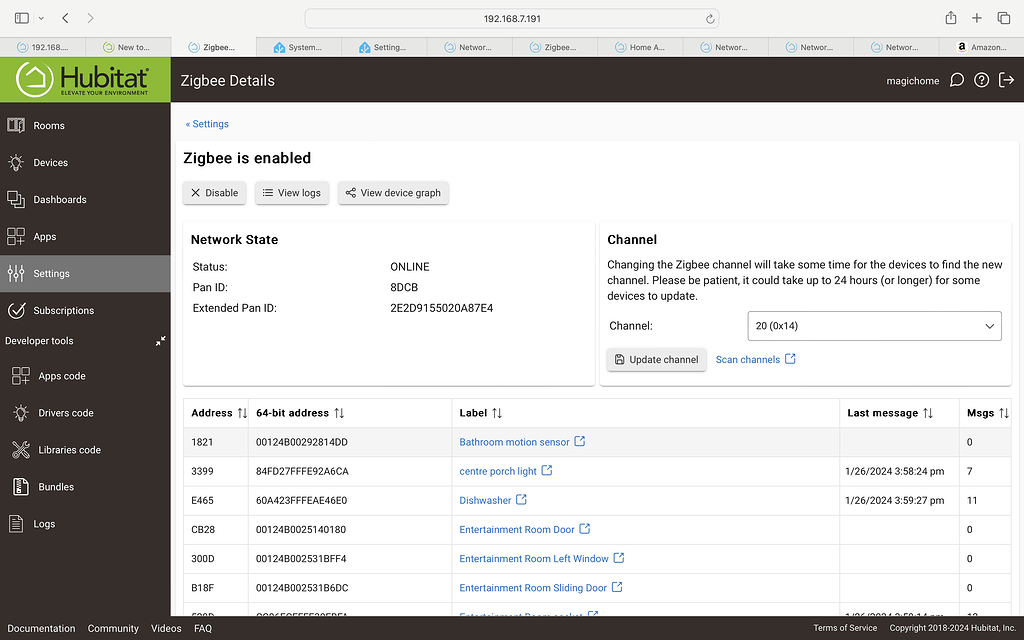The image size is (1024, 640).
Task: Click the logout arrow icon
Action: click(1006, 81)
